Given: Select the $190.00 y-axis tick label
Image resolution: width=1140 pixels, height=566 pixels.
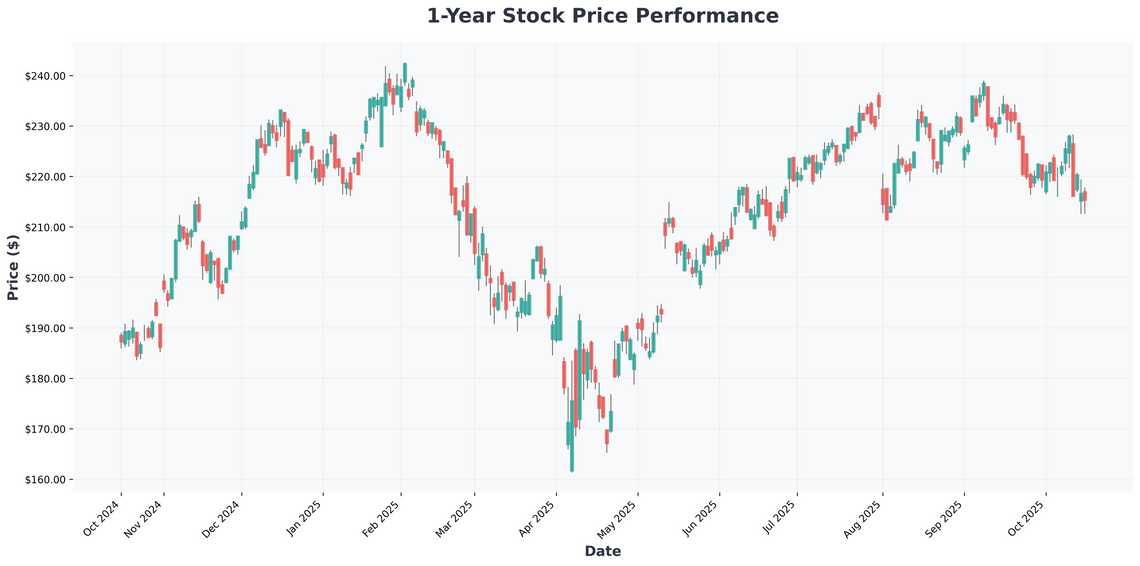Looking at the screenshot, I should pos(45,328).
